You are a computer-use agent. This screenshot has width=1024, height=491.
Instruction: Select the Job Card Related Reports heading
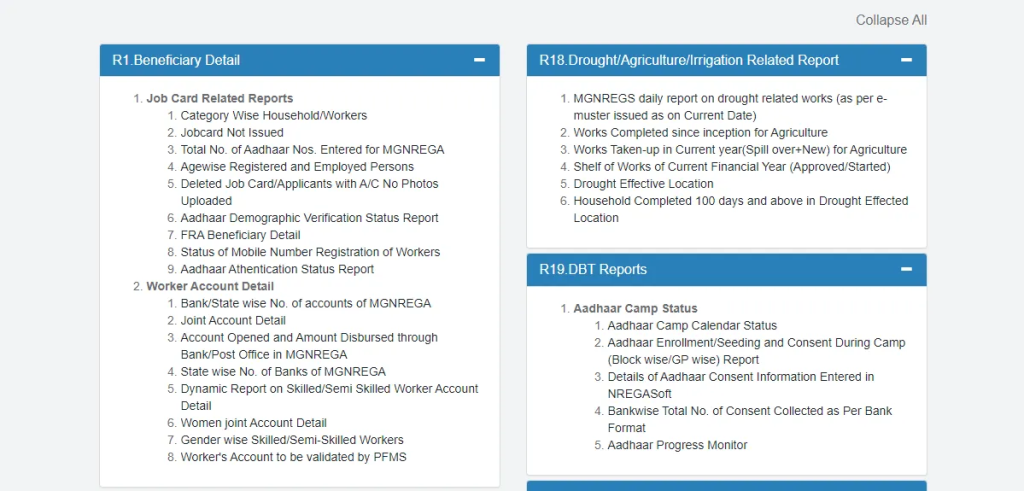click(219, 99)
